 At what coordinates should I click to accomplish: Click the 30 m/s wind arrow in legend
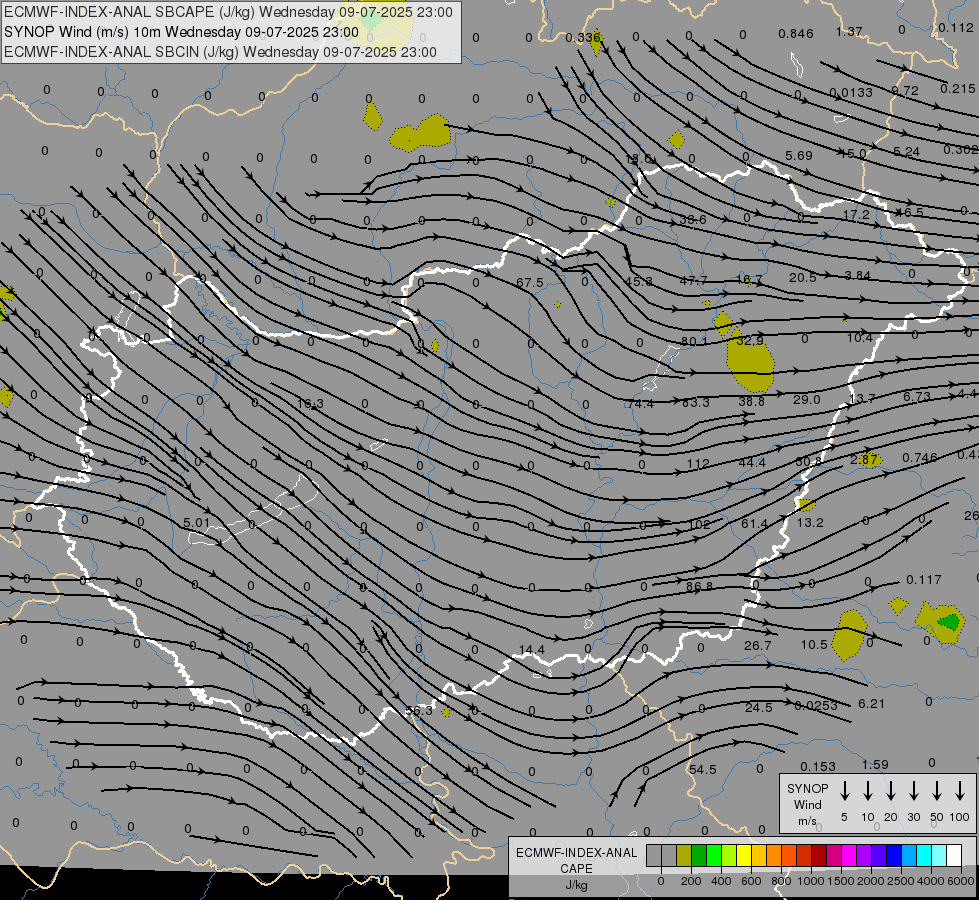pos(913,791)
